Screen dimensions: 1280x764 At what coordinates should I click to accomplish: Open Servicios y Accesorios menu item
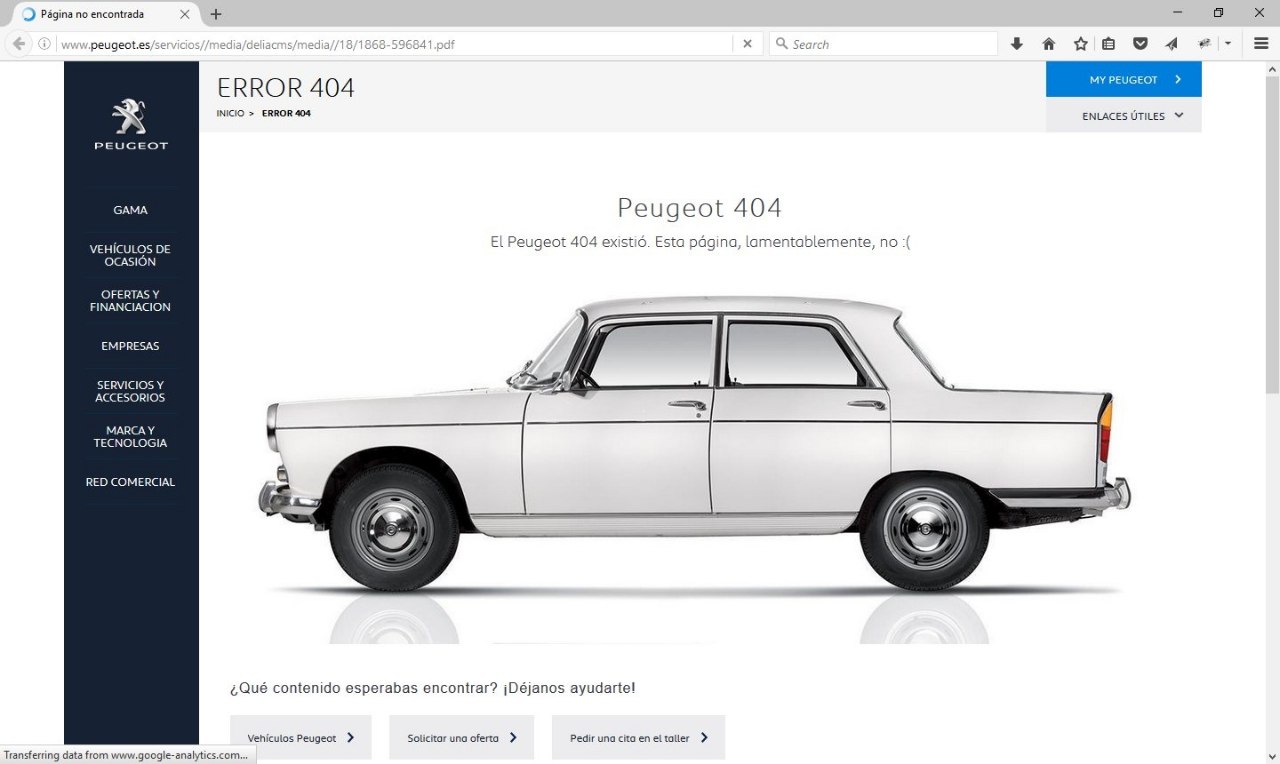[x=130, y=391]
